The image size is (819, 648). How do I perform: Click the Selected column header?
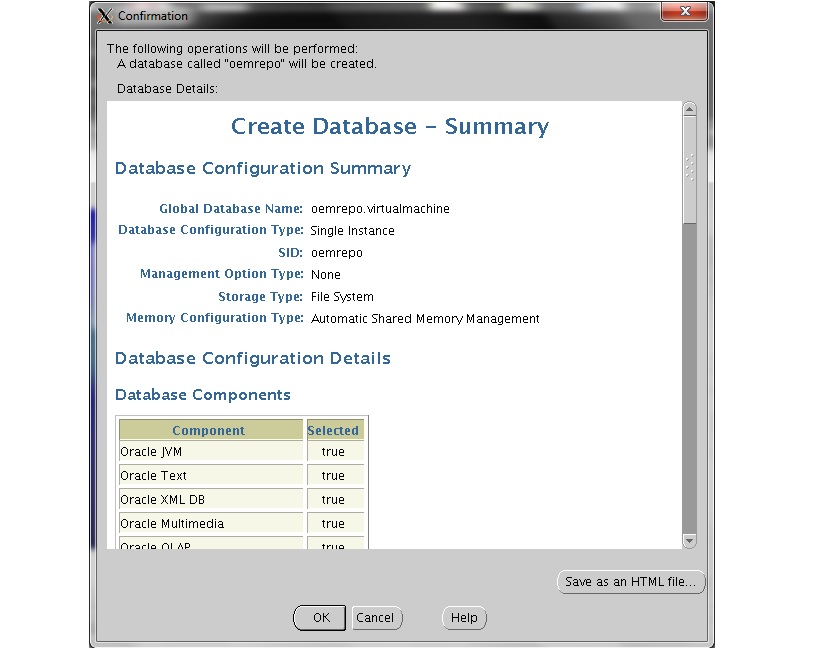point(334,429)
